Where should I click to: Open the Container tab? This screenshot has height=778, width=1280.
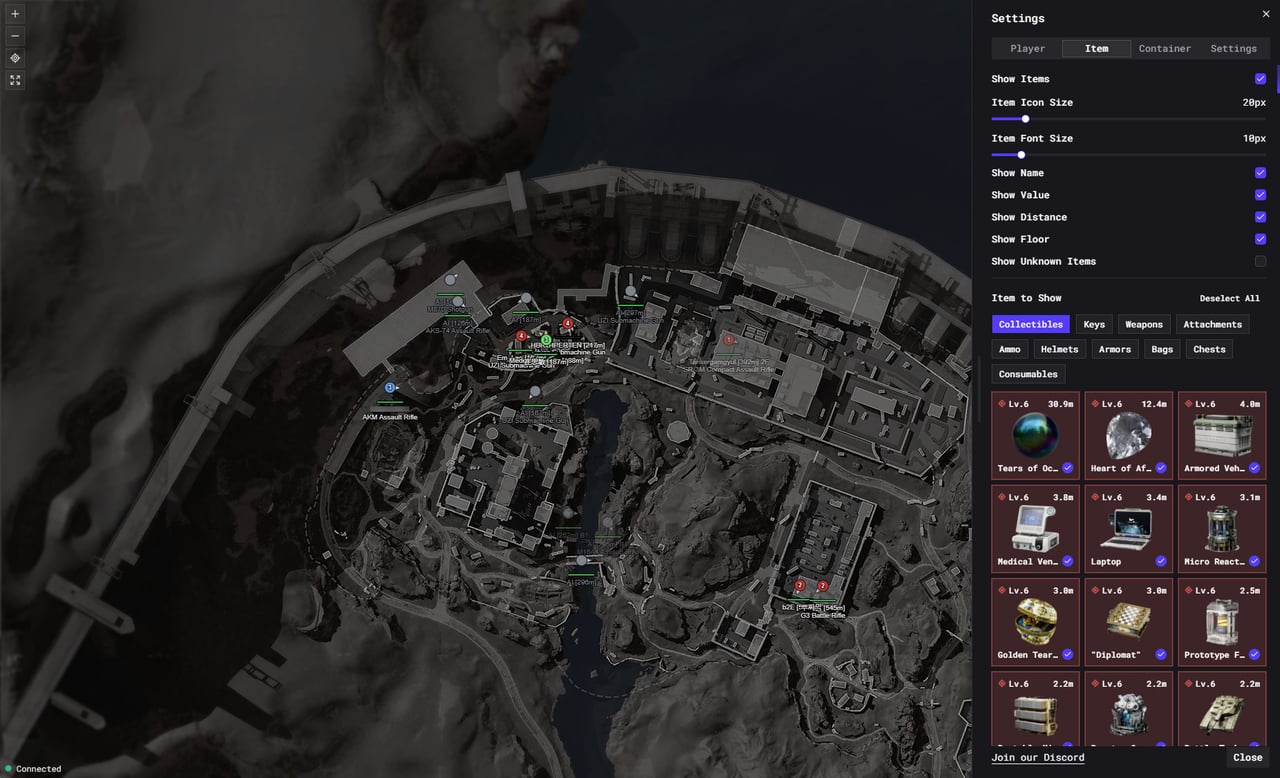[1165, 48]
